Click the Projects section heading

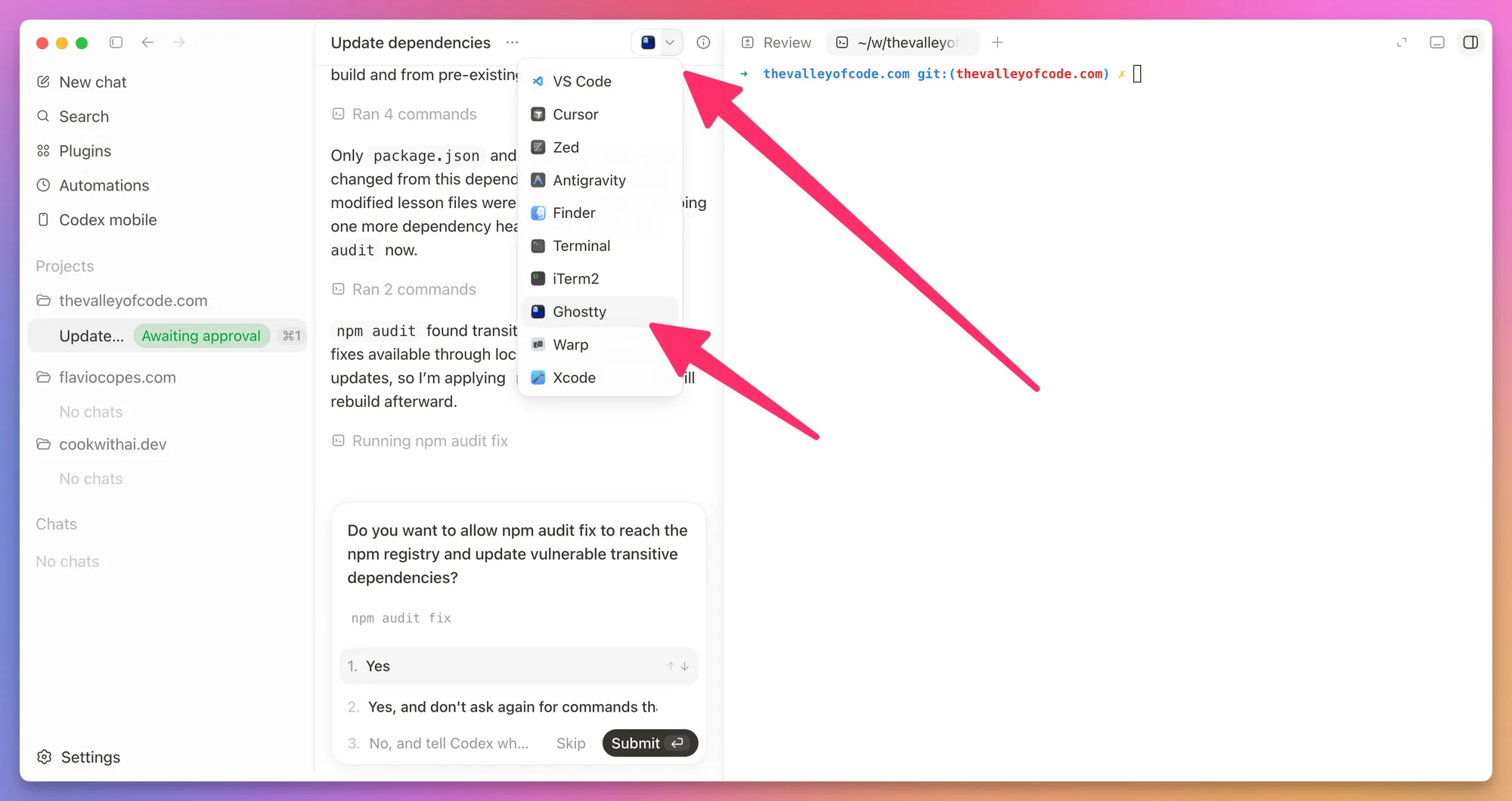65,266
